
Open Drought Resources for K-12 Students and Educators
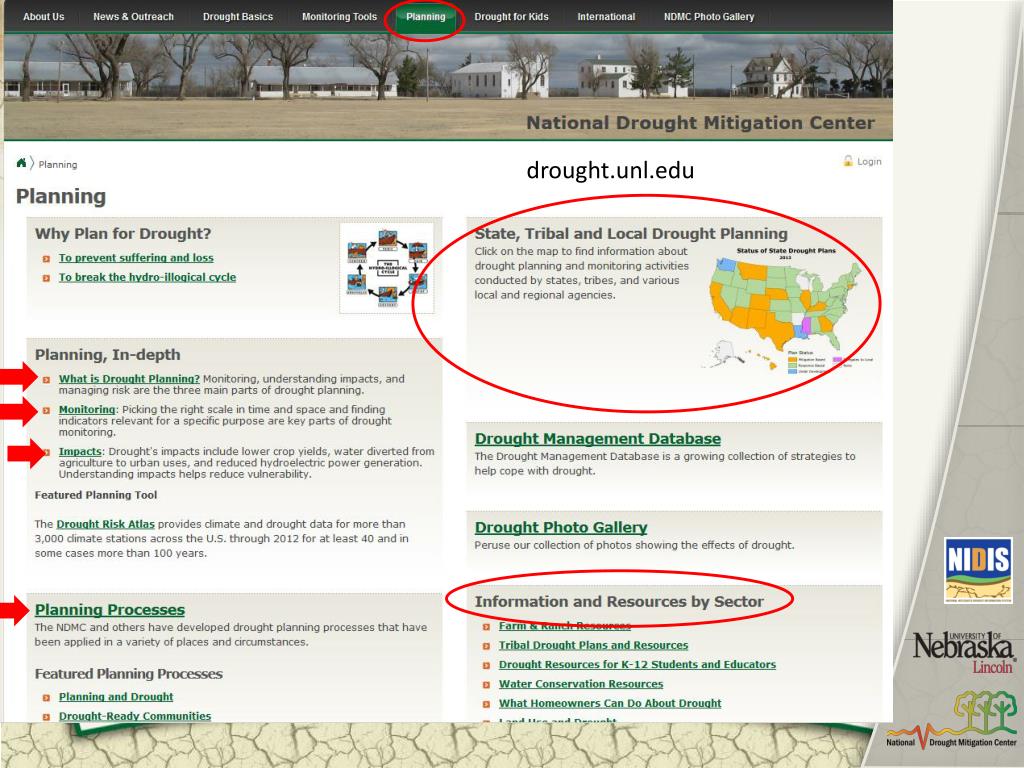pos(637,664)
